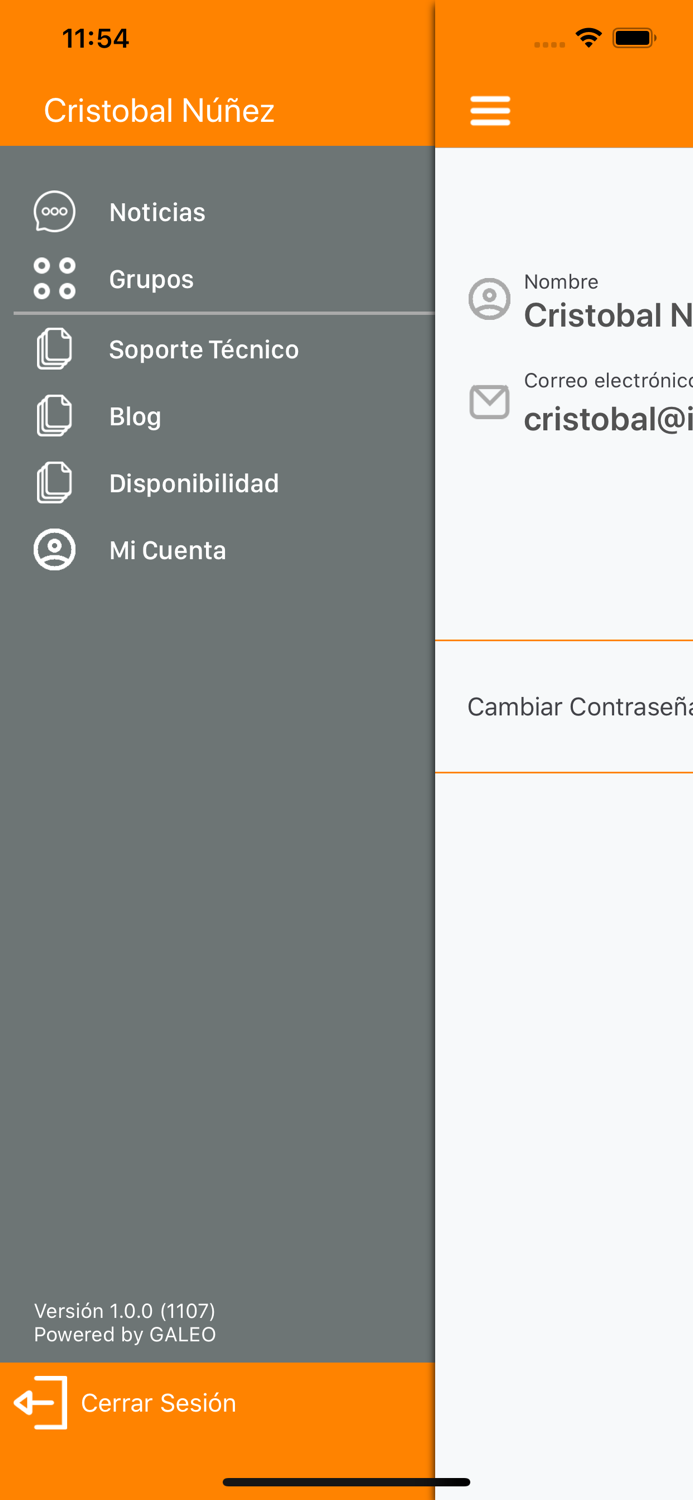Select Disponibilidad from the side menu
Viewport: 693px width, 1500px height.
[217, 483]
